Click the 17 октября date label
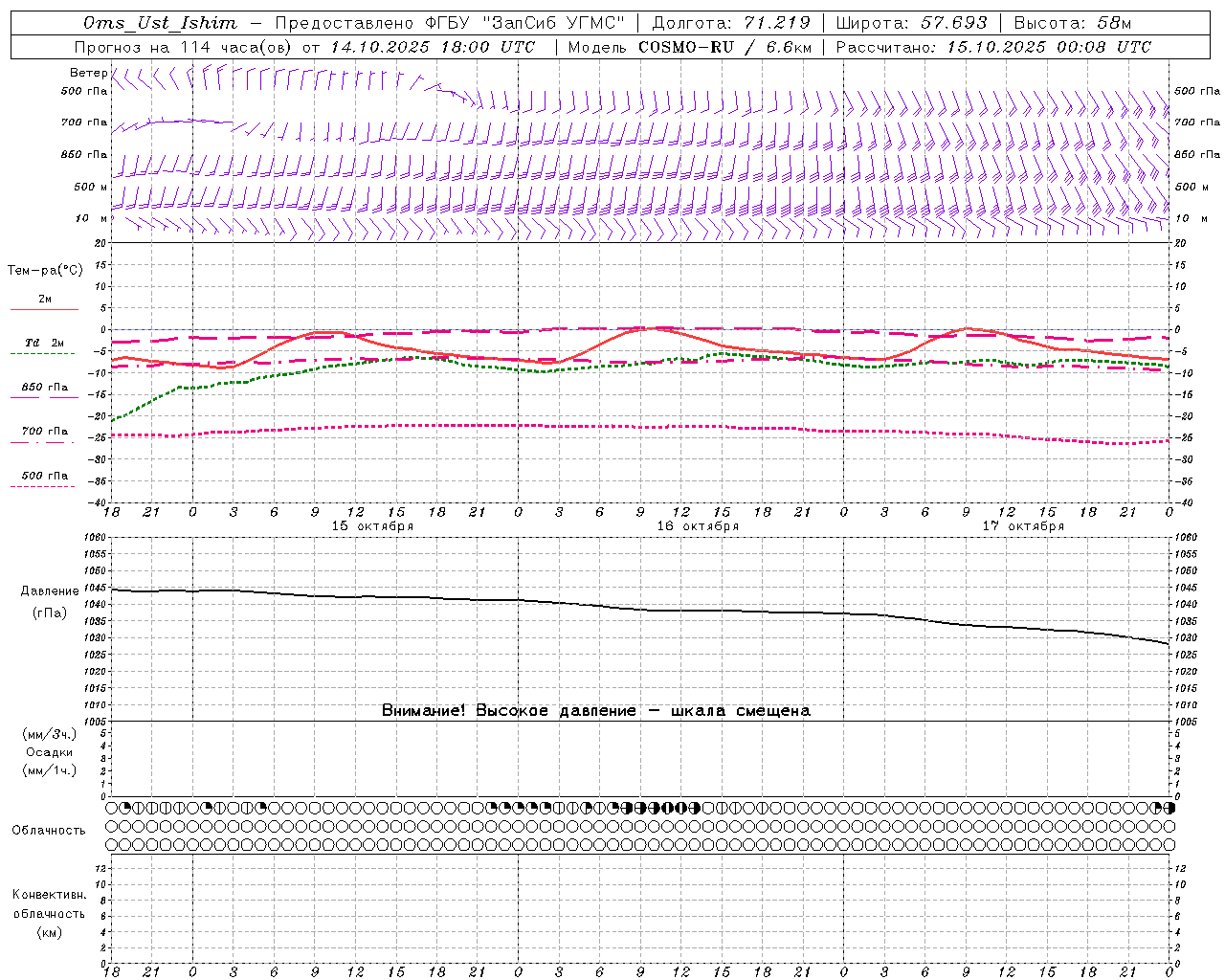 point(1023,526)
